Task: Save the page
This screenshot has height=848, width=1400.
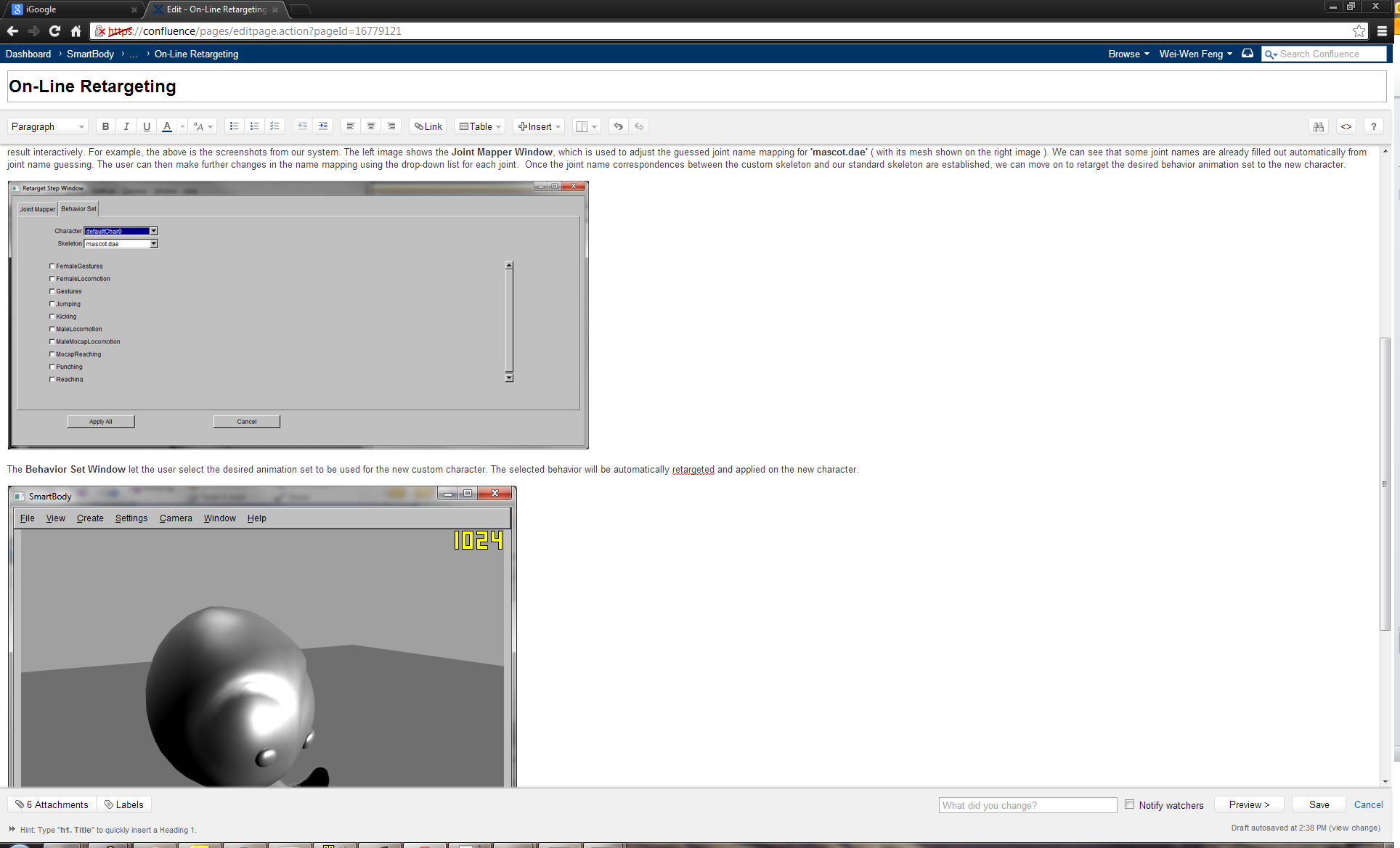Action: 1319,804
